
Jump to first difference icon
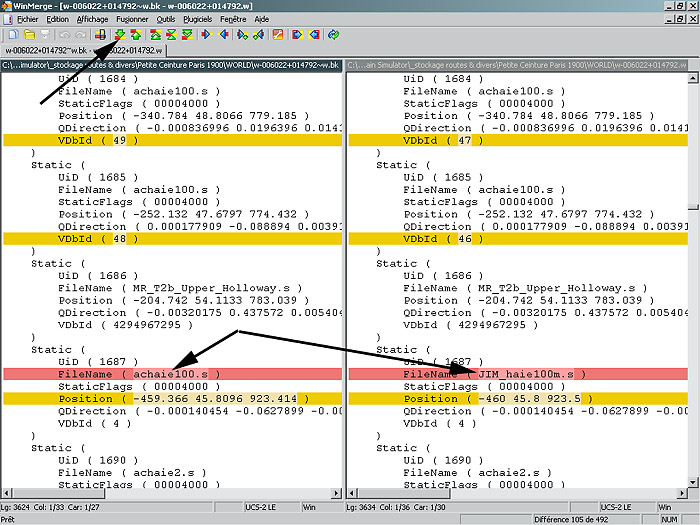[x=155, y=34]
